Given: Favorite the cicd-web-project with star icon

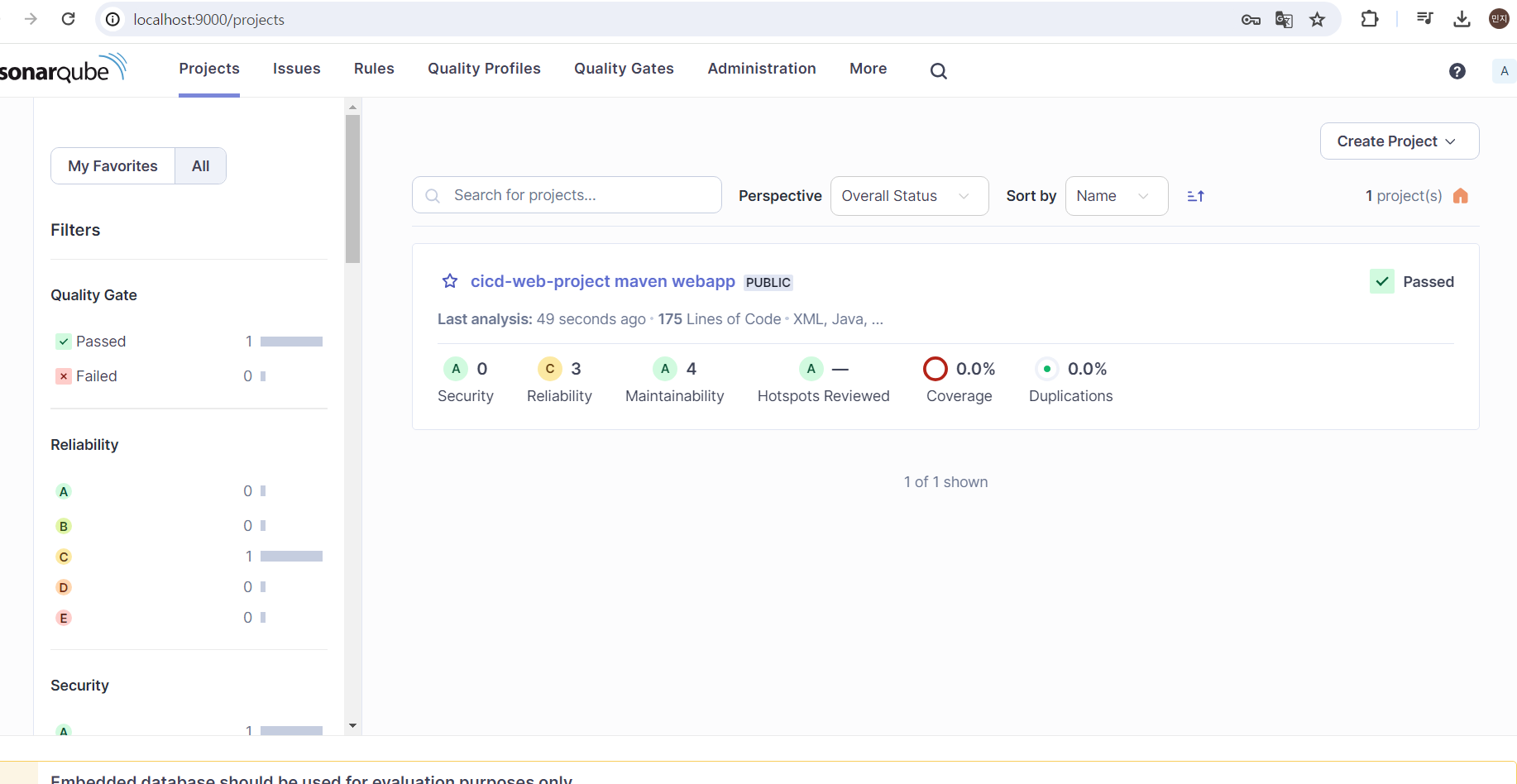Looking at the screenshot, I should 450,281.
